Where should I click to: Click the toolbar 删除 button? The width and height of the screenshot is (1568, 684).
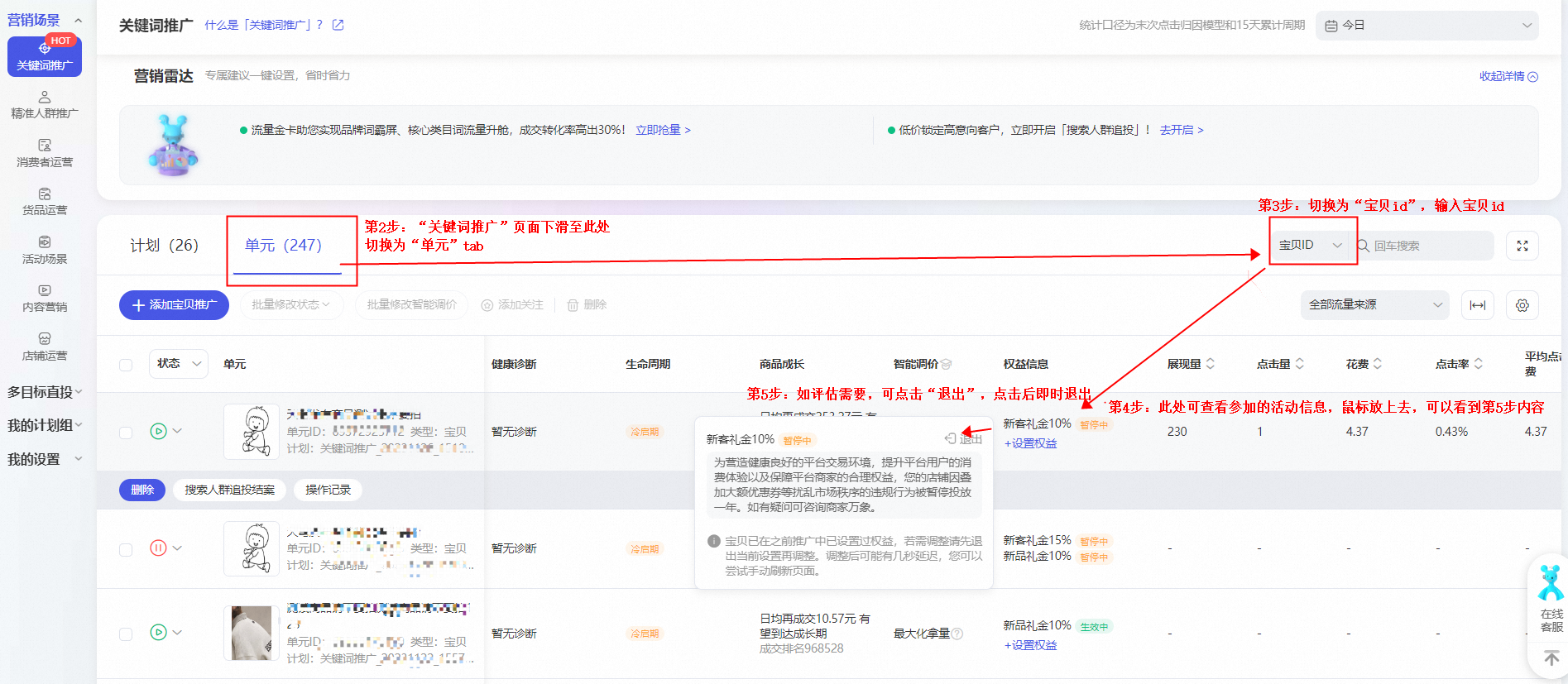pos(587,305)
